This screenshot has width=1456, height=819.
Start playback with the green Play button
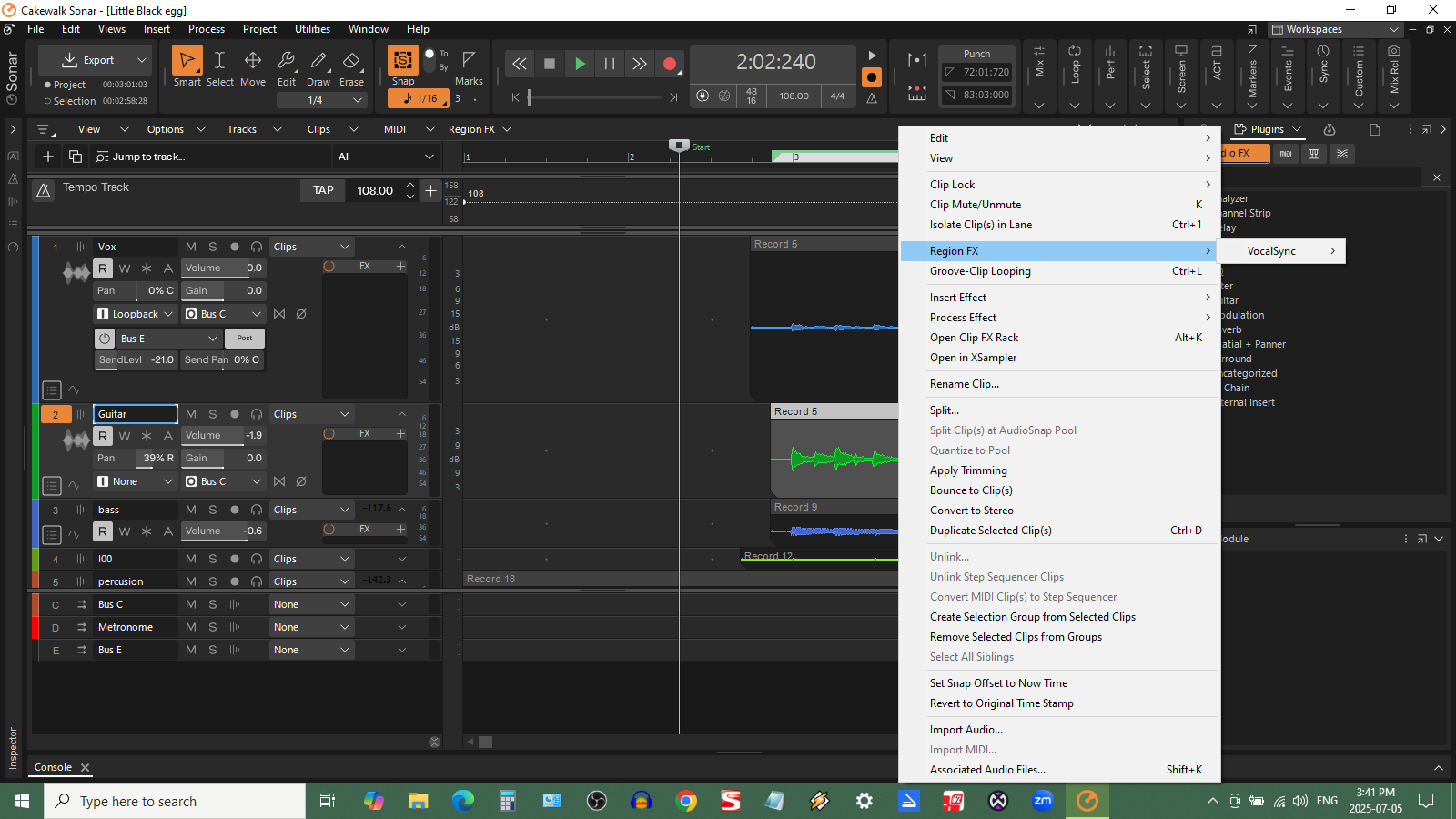coord(579,64)
